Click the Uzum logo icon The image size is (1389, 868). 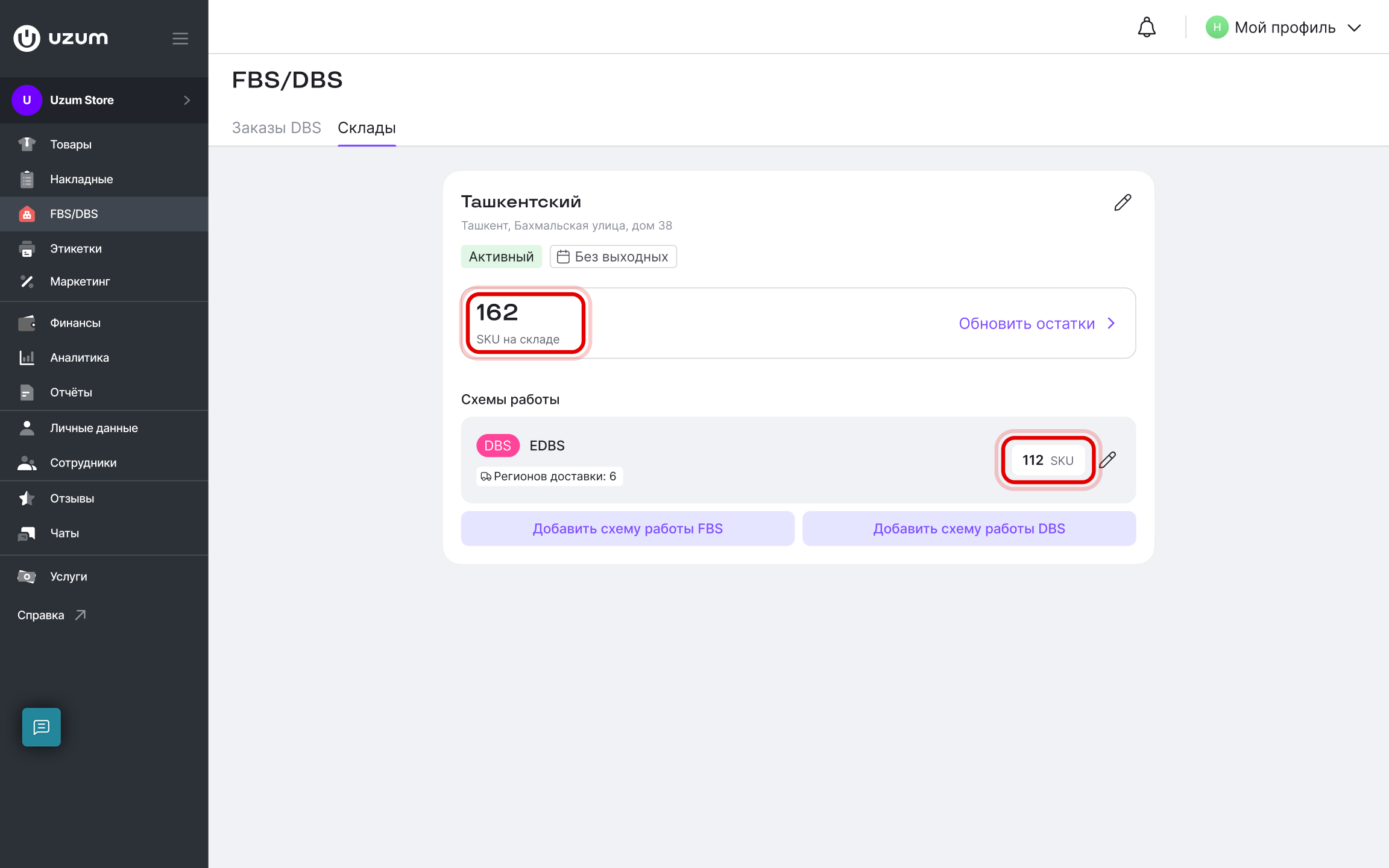click(27, 38)
